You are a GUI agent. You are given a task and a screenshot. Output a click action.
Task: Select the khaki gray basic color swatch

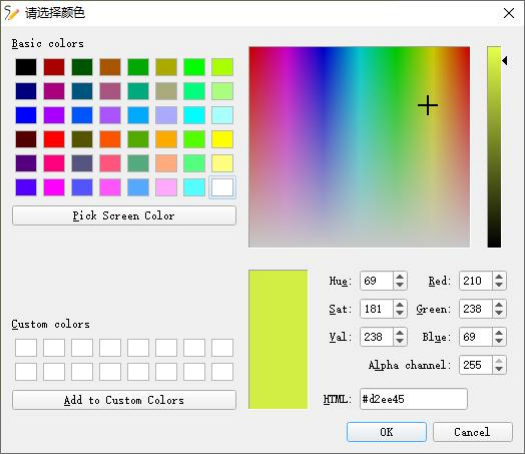click(x=166, y=91)
